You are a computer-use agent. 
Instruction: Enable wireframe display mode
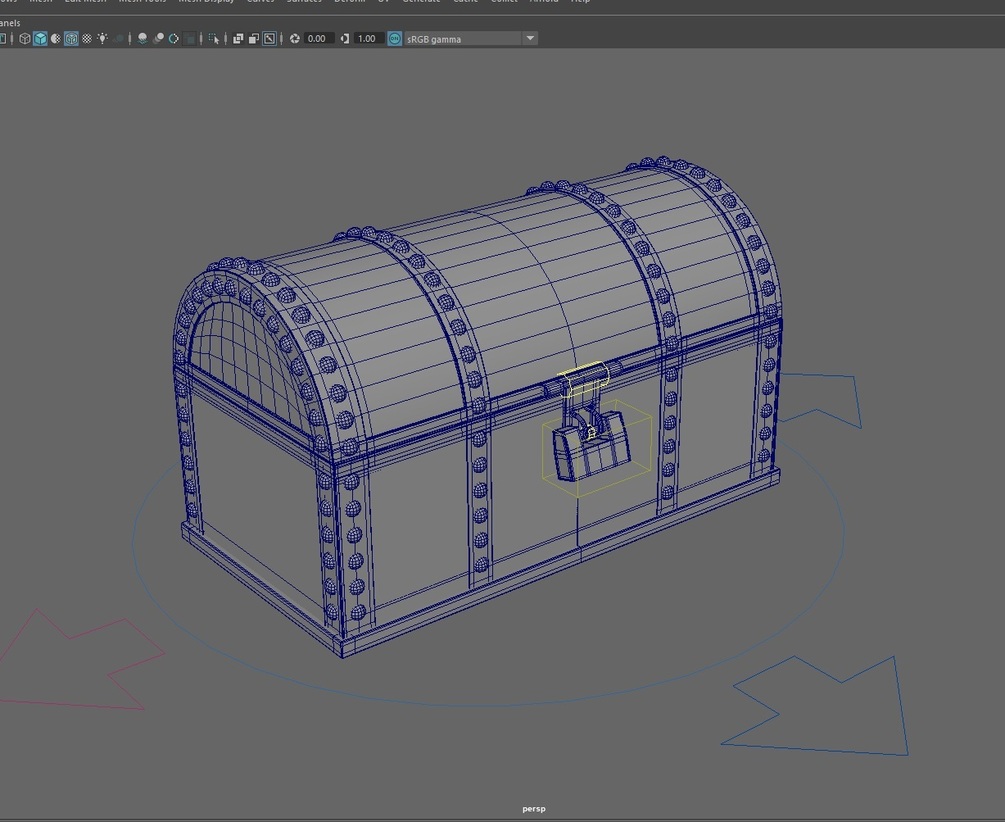(x=24, y=38)
